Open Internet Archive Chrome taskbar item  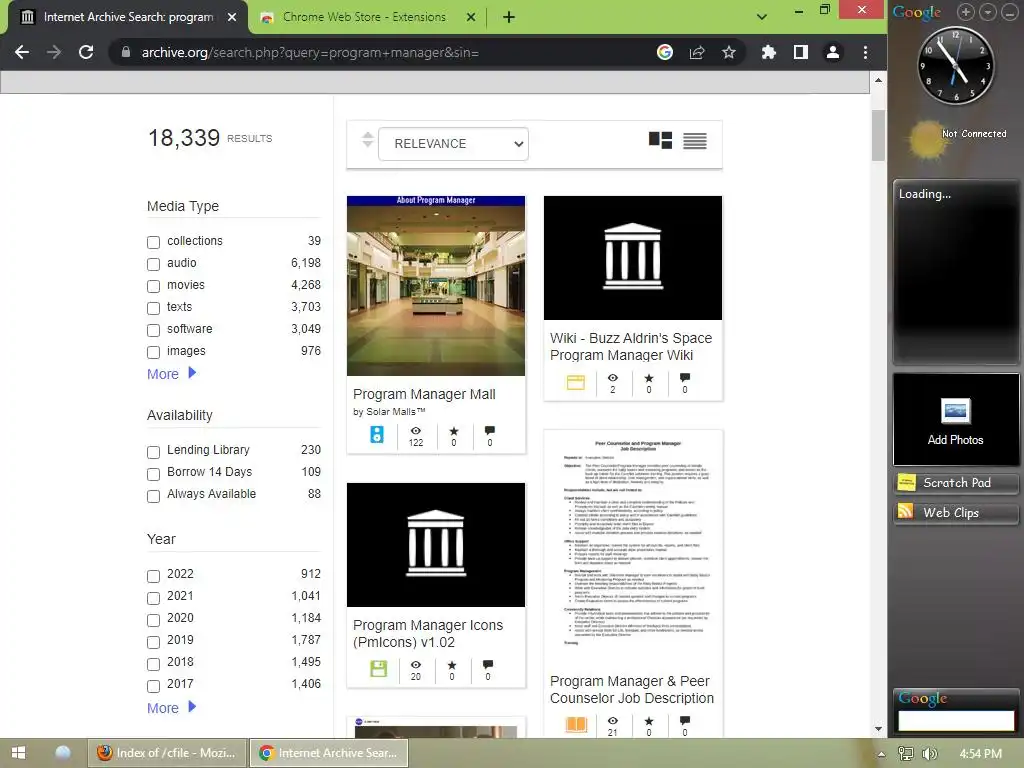(328, 752)
